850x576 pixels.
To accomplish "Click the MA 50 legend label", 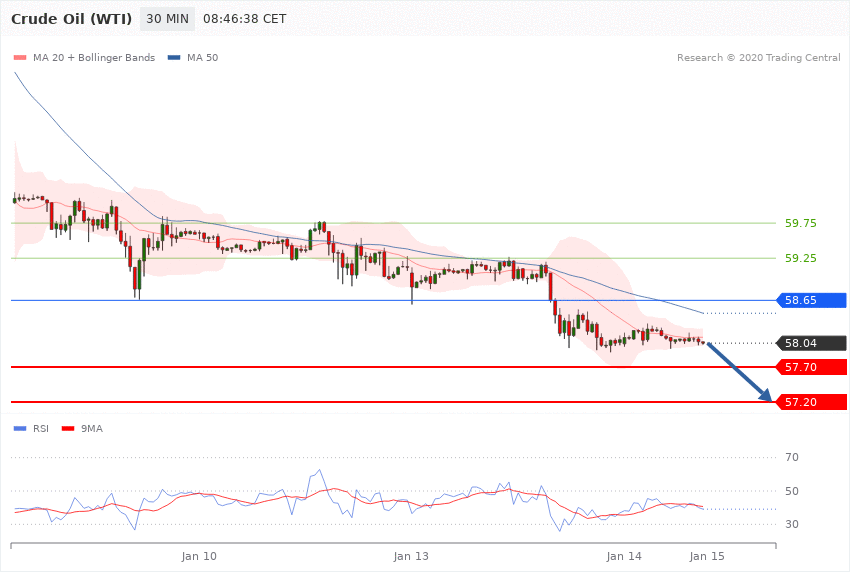I will 202,57.
